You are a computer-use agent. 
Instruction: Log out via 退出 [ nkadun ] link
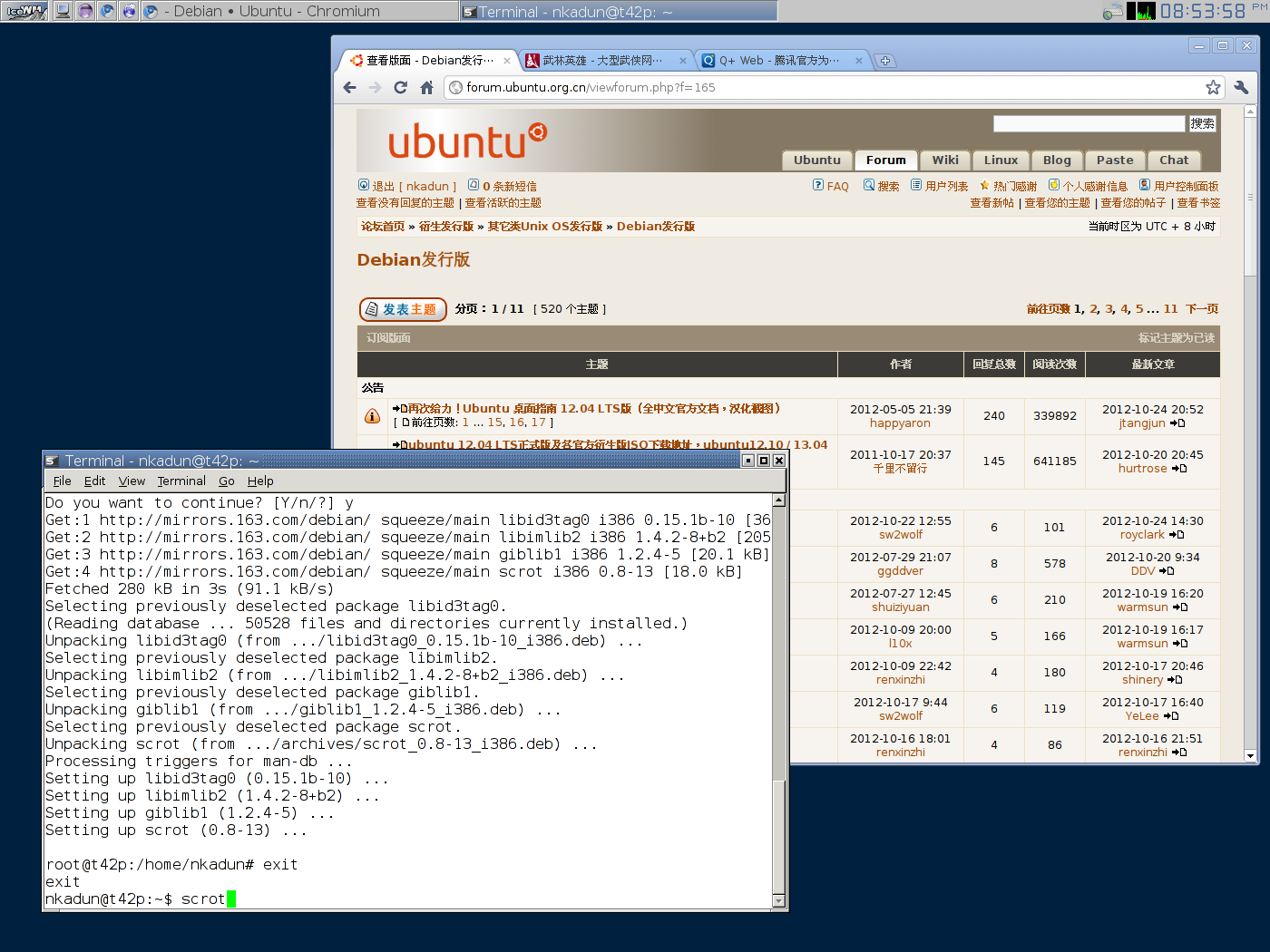(x=407, y=186)
